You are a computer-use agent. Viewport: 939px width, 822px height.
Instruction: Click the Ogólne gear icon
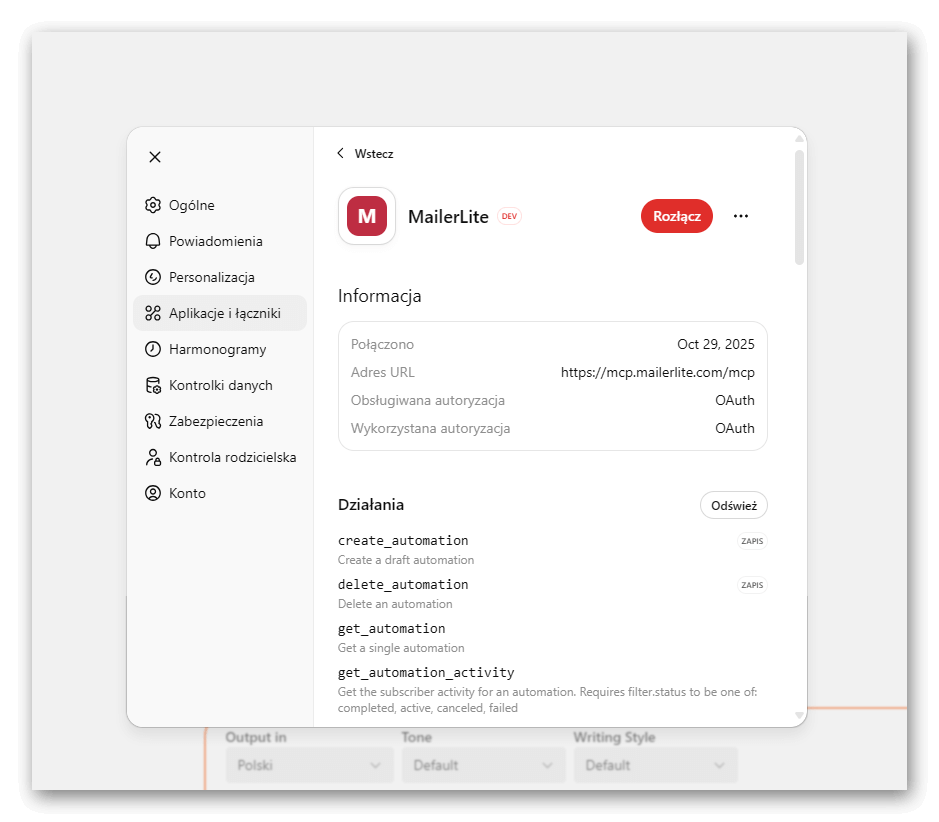pyautogui.click(x=153, y=205)
